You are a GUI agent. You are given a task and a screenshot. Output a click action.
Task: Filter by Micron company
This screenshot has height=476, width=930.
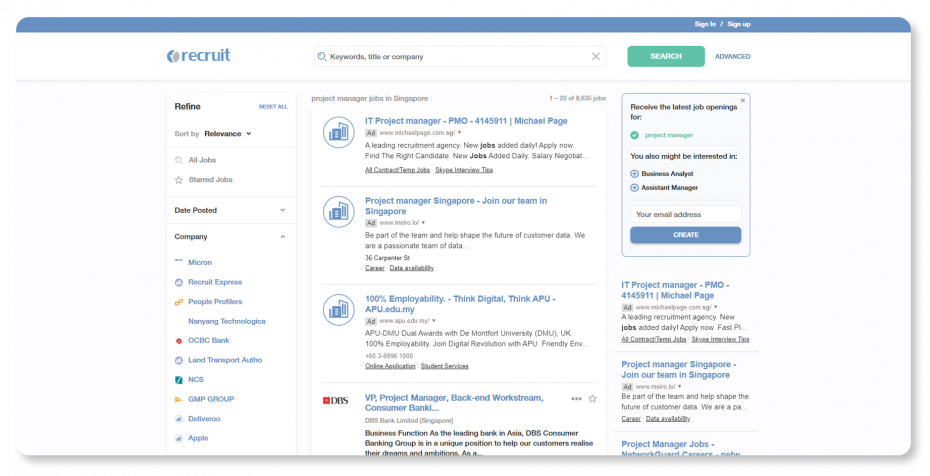200,263
